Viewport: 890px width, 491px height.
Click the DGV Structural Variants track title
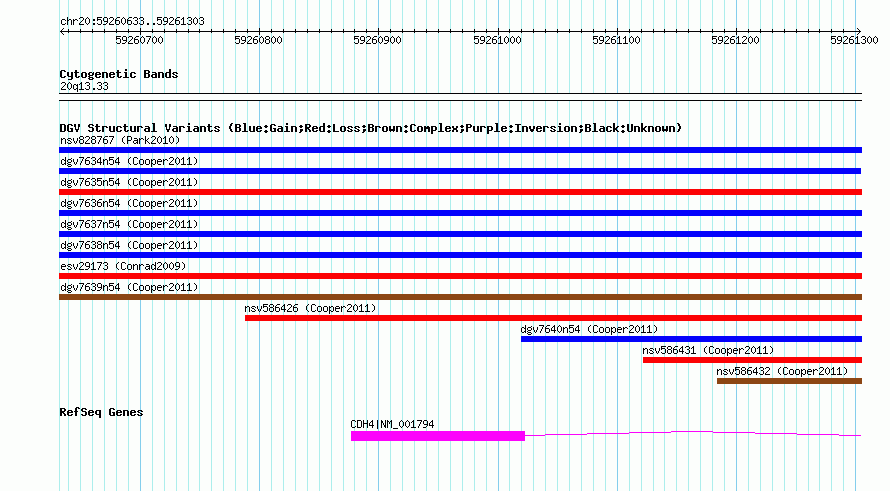[x=371, y=128]
